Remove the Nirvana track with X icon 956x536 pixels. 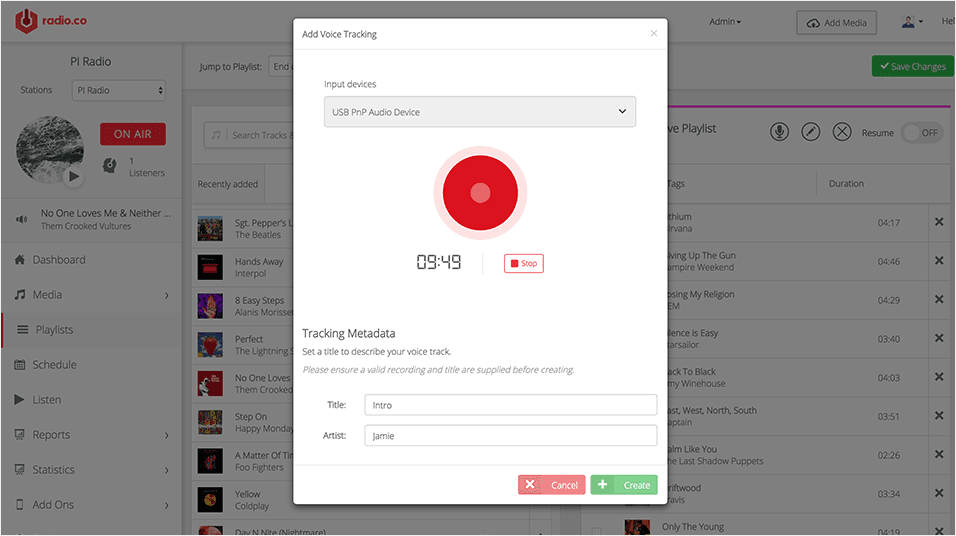pos(938,223)
